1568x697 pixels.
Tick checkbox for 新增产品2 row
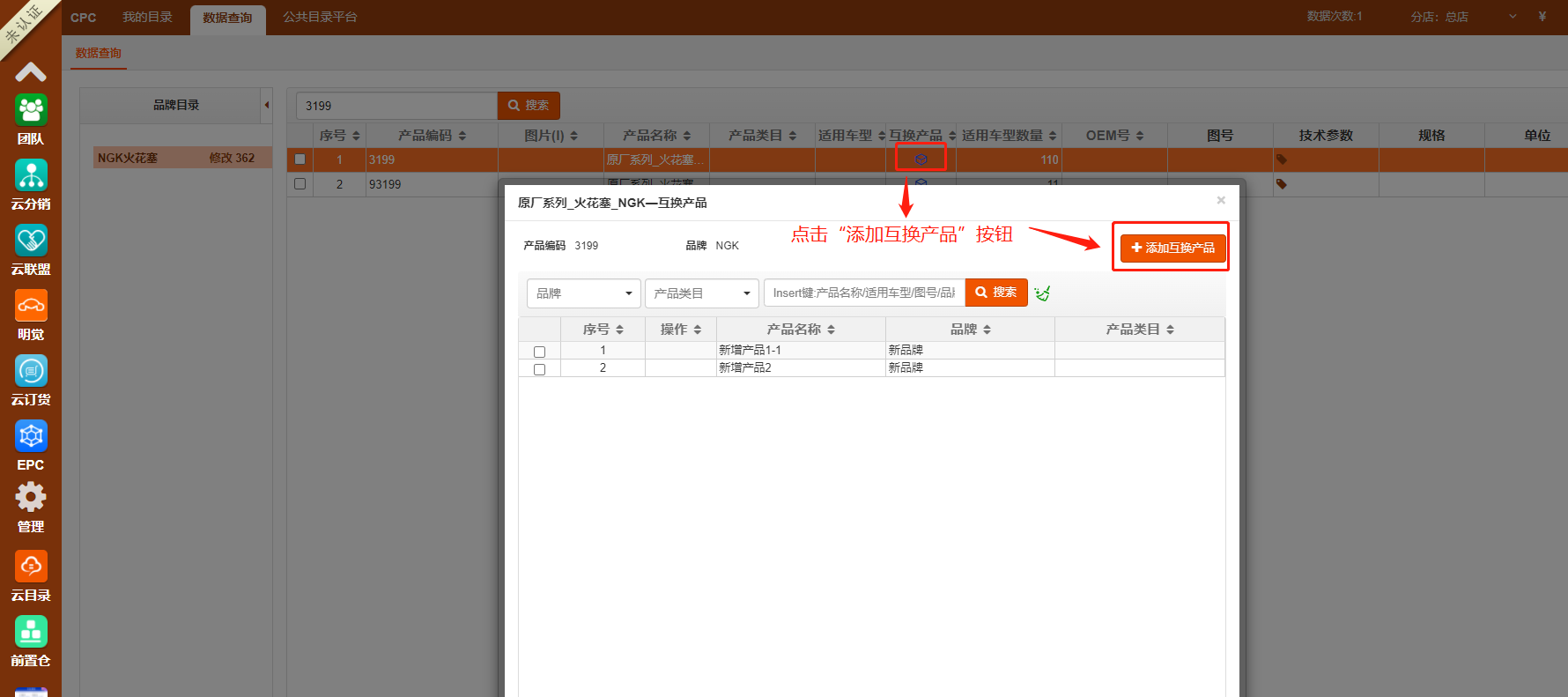click(x=539, y=369)
